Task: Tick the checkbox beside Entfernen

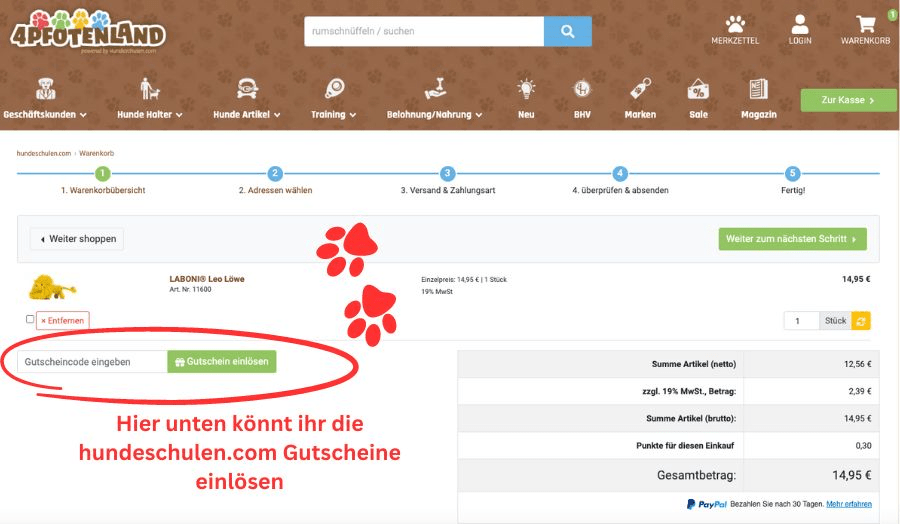Action: (x=30, y=320)
